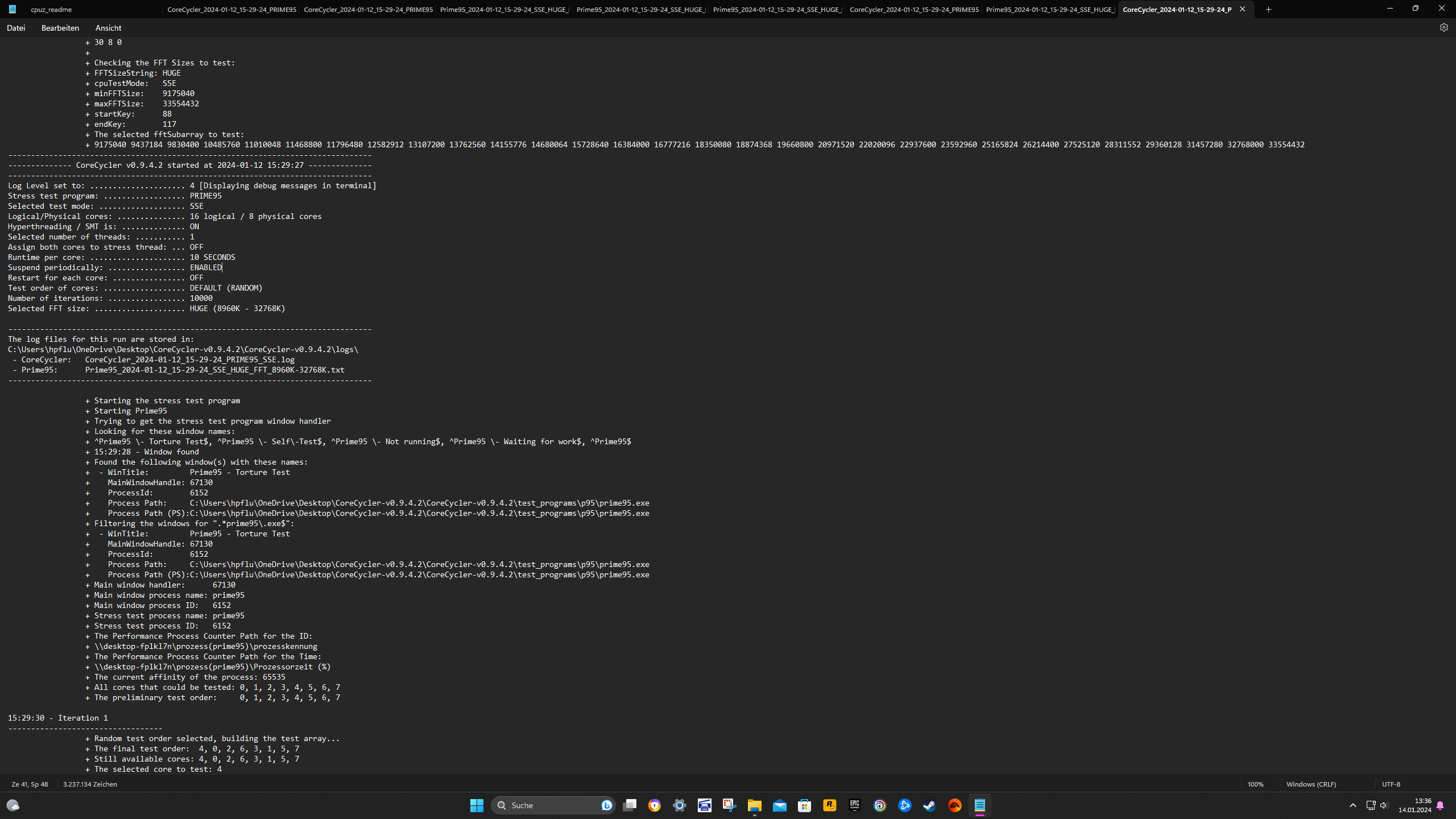
Task: Close the active CoreCycler log tab
Action: pyautogui.click(x=1242, y=9)
